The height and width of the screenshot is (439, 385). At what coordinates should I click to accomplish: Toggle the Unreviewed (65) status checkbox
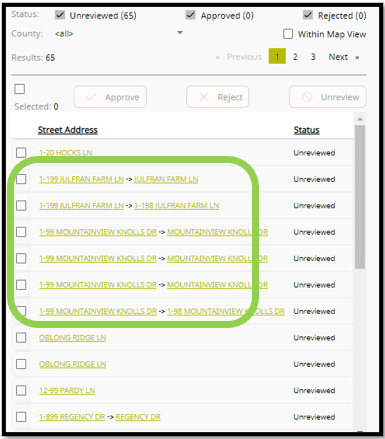[60, 15]
